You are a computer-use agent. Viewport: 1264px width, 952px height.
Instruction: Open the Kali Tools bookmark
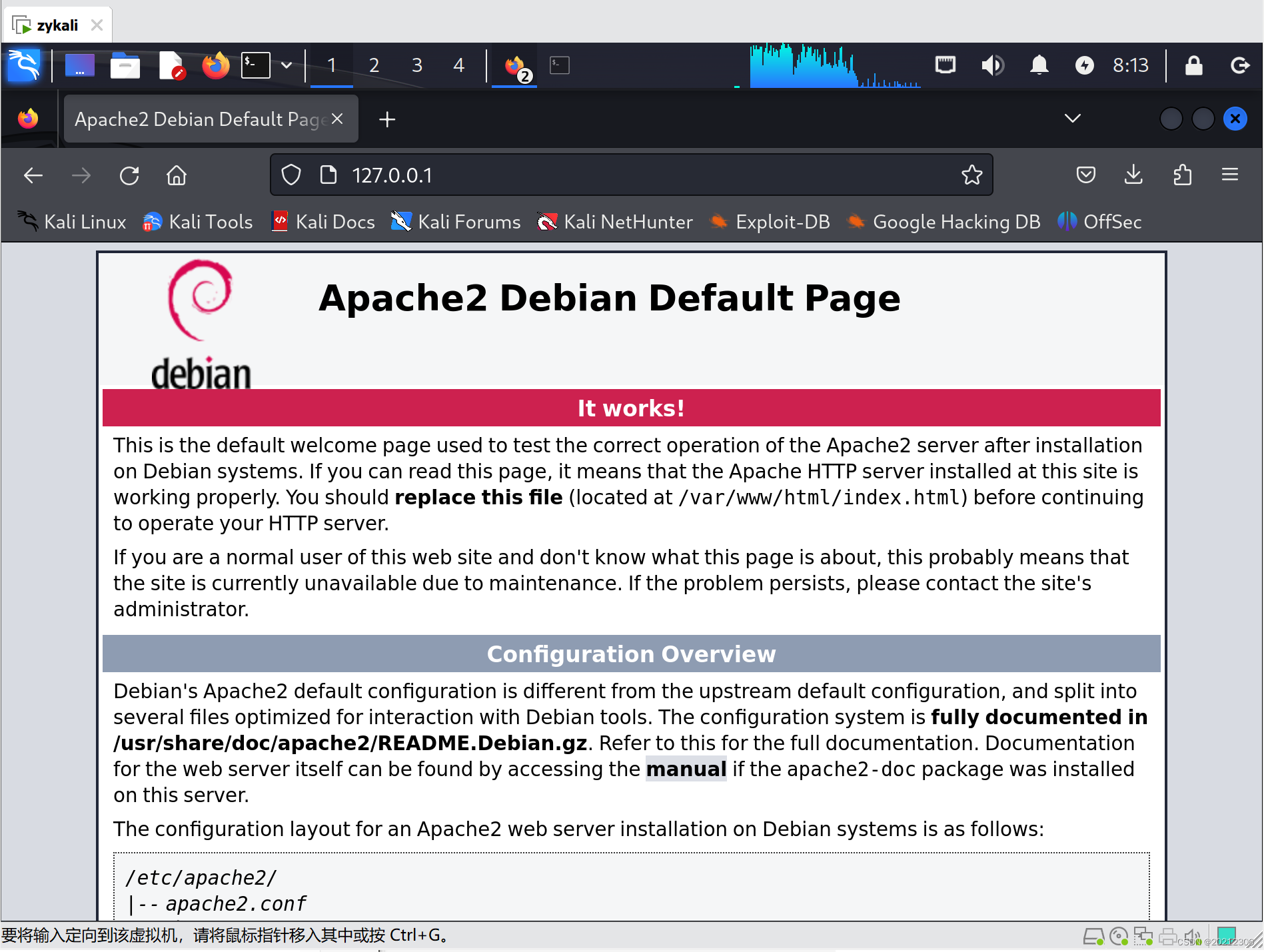[x=198, y=222]
